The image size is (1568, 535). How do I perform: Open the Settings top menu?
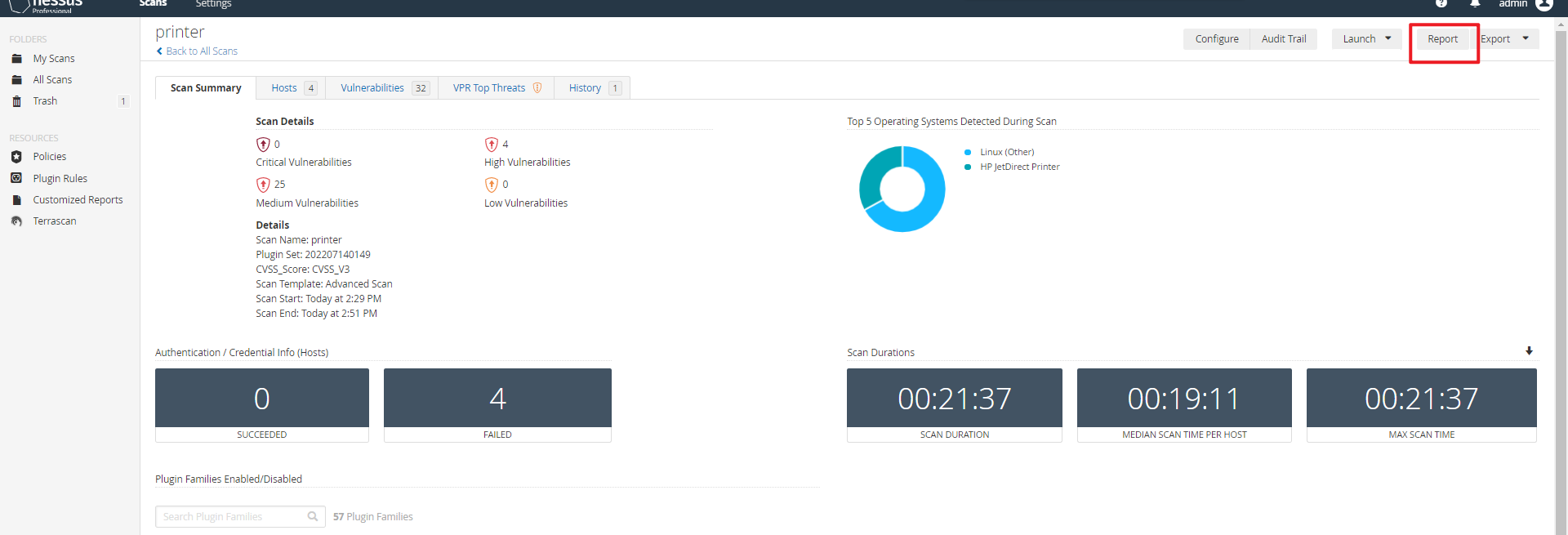pos(213,4)
